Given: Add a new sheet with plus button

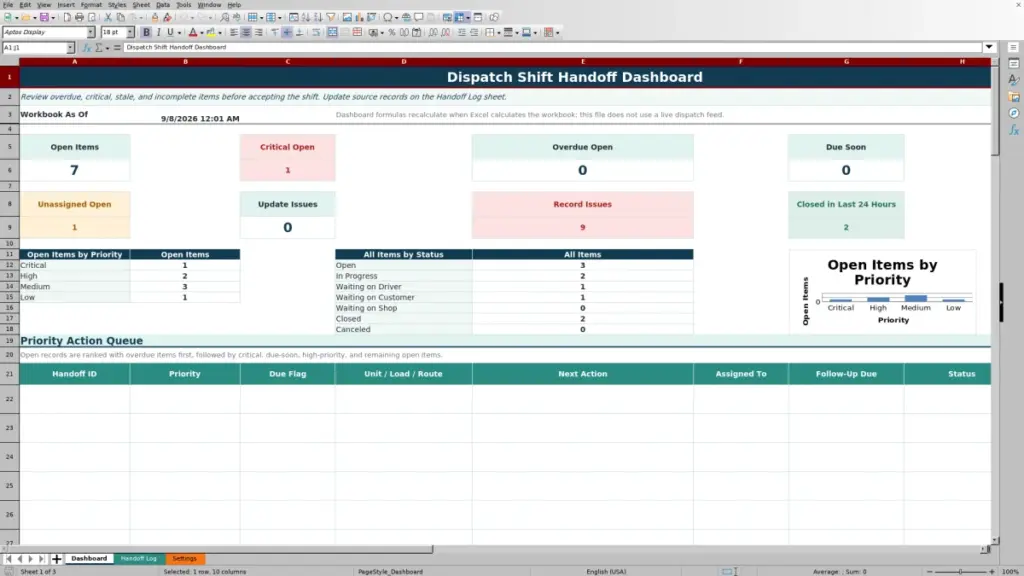Looking at the screenshot, I should pos(56,558).
